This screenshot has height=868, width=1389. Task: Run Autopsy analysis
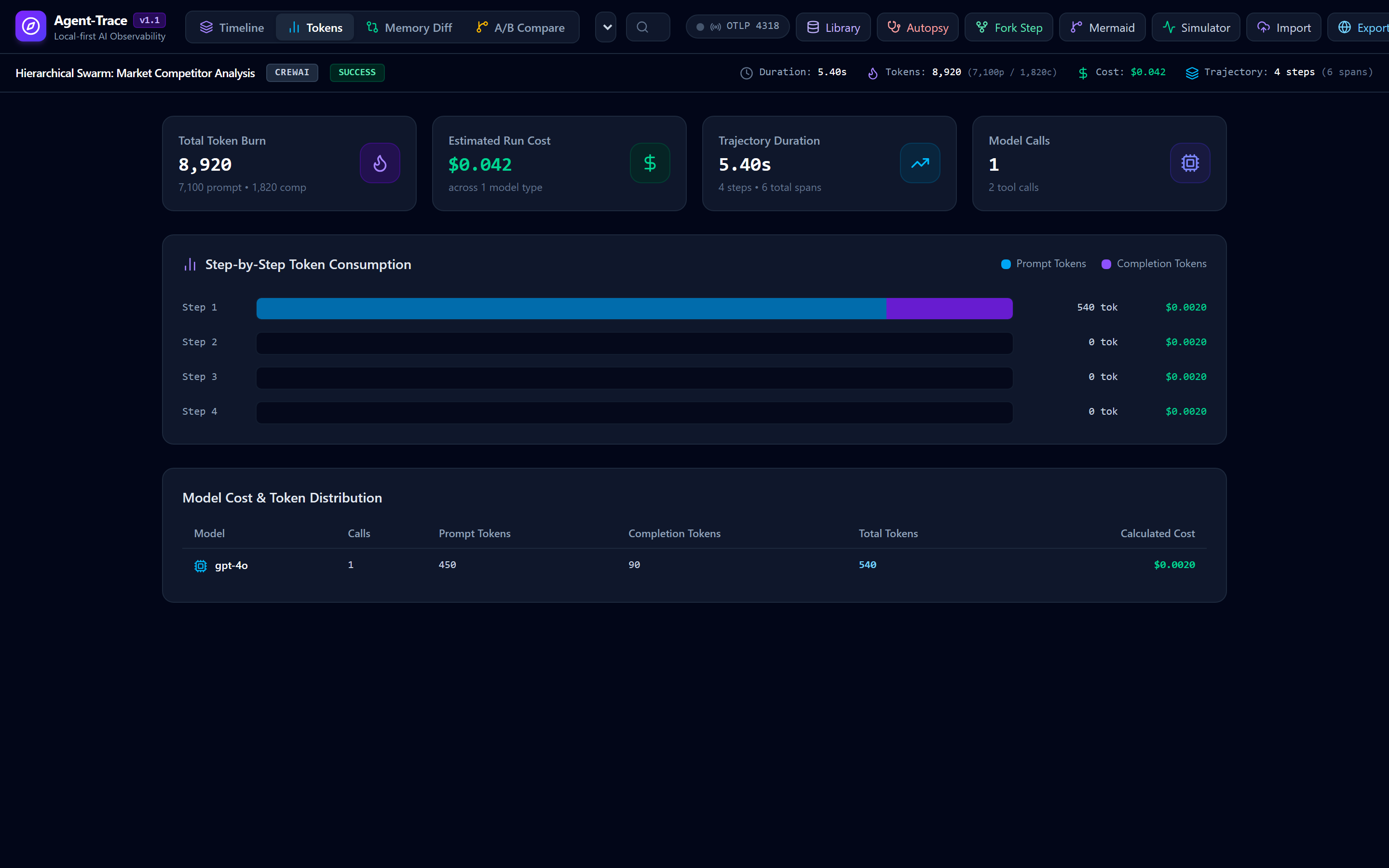pos(918,27)
